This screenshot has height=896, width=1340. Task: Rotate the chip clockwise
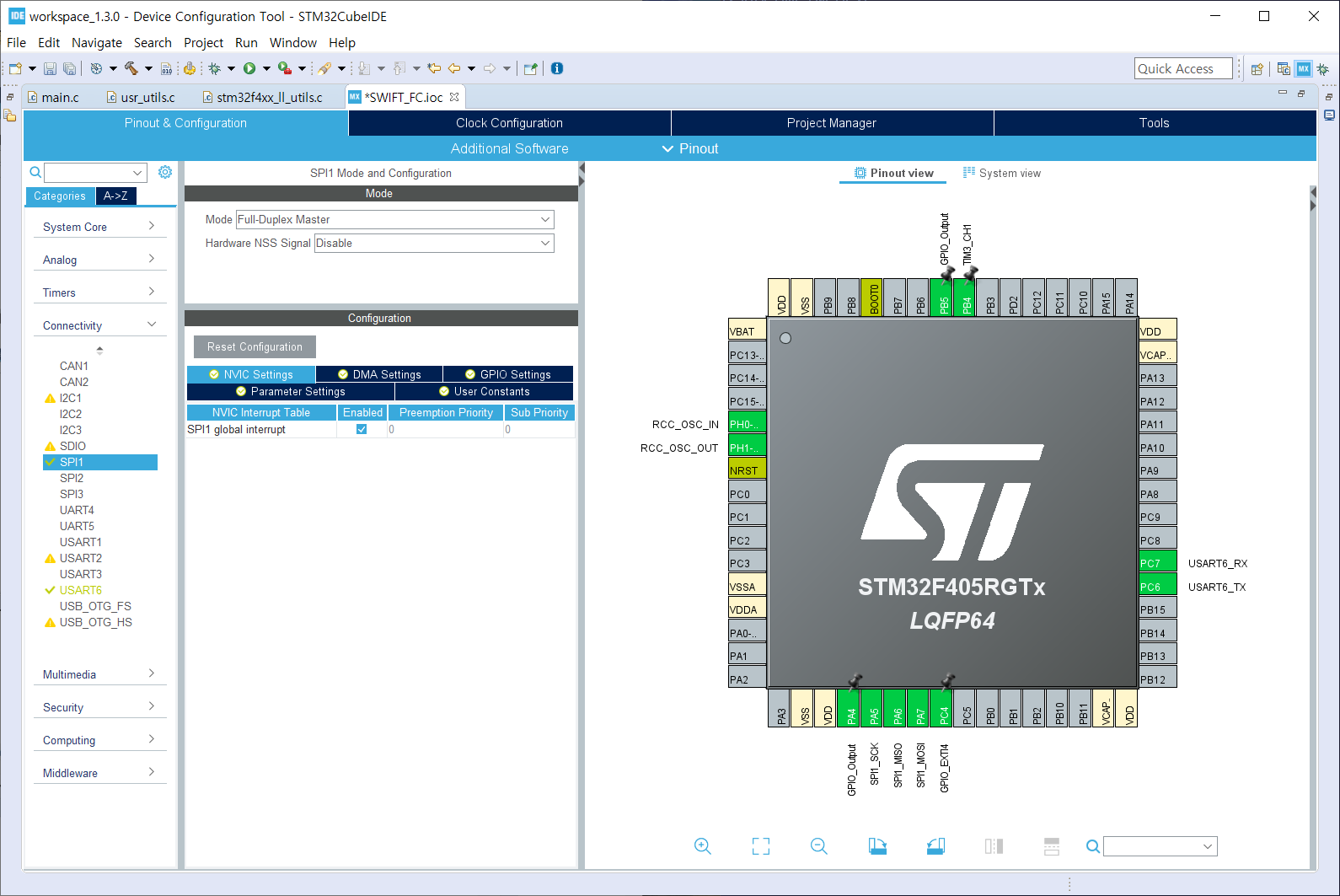[x=877, y=846]
